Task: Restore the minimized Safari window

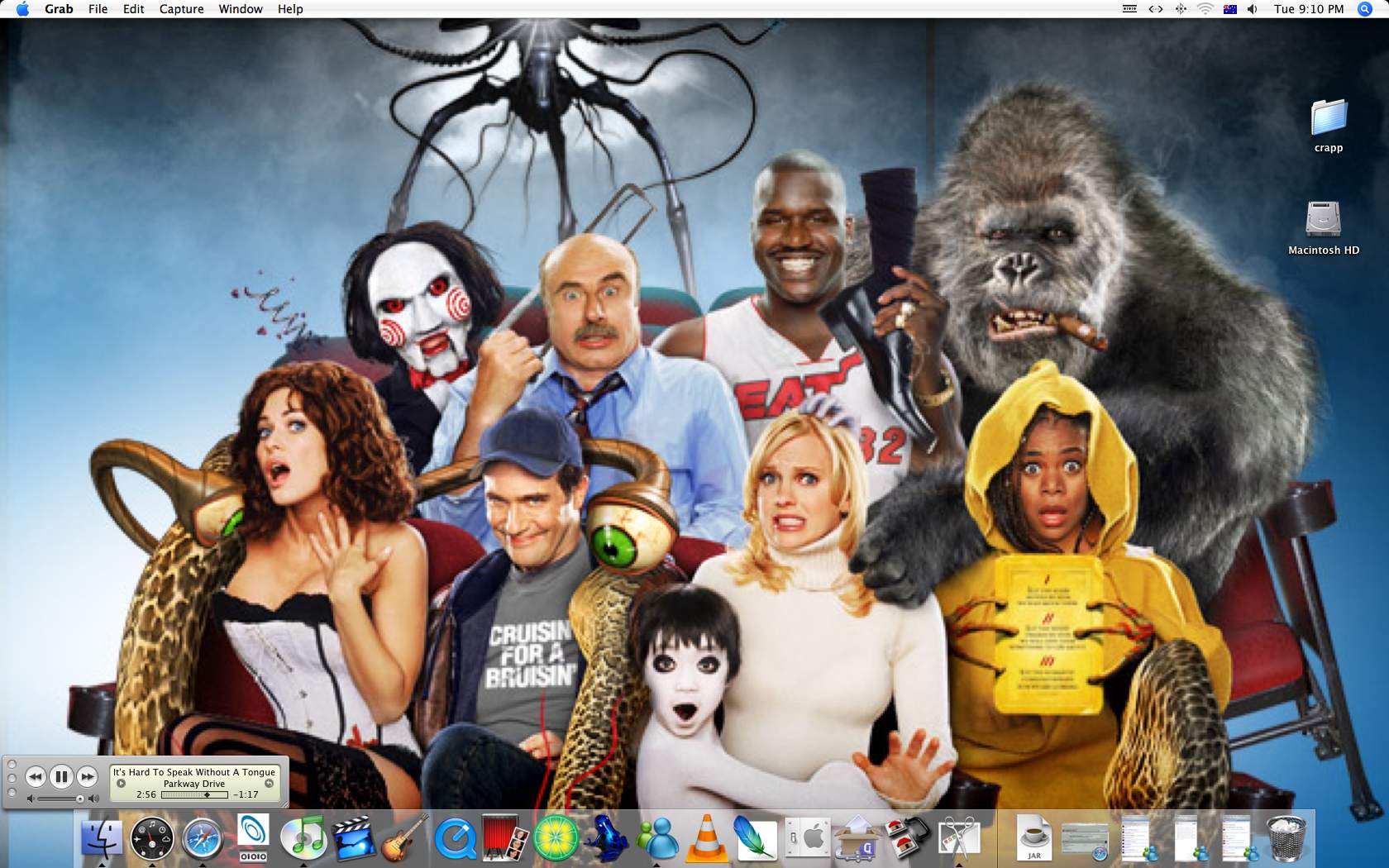Action: click(x=1085, y=840)
